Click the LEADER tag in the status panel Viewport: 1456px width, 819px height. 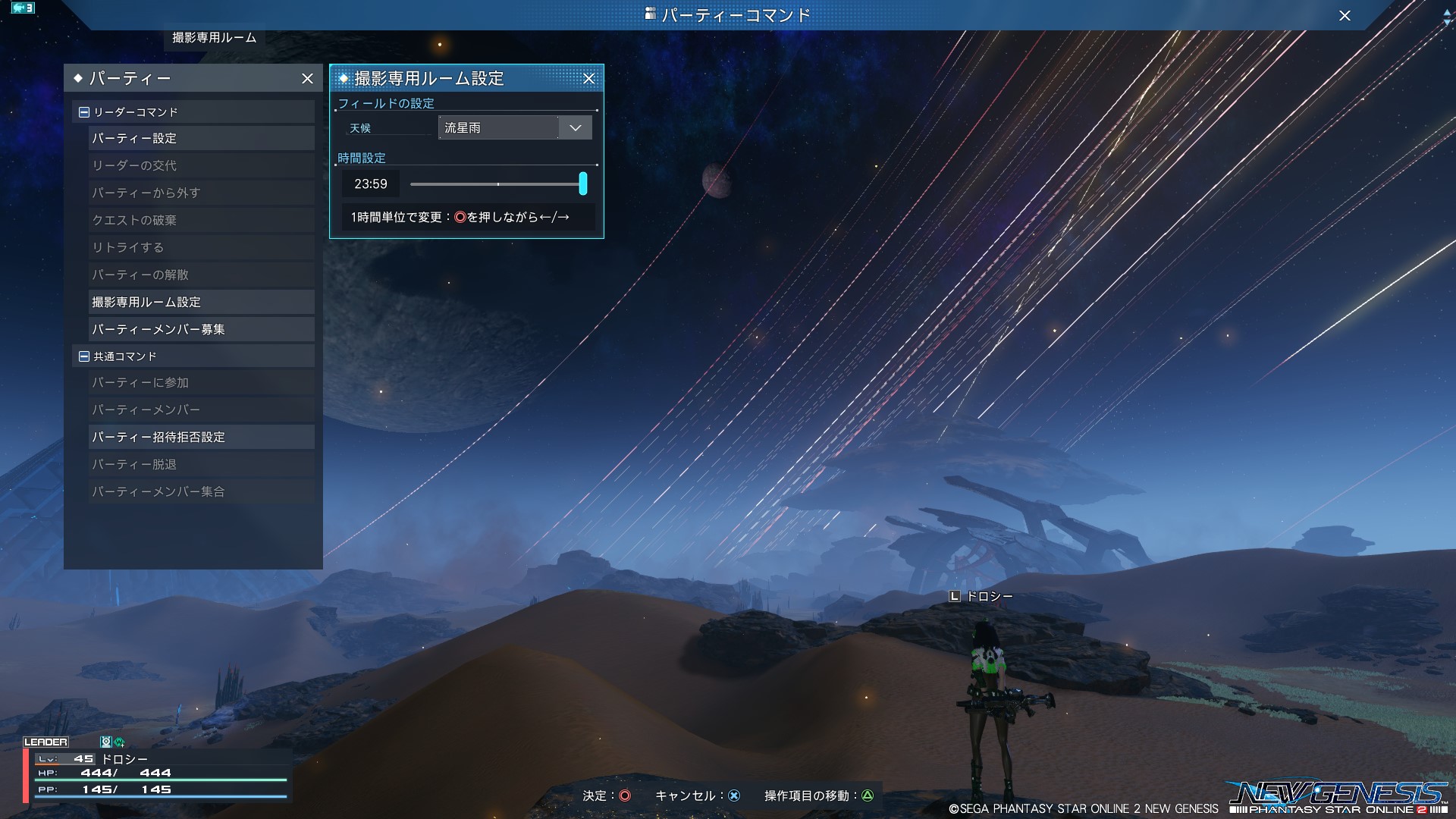click(45, 742)
